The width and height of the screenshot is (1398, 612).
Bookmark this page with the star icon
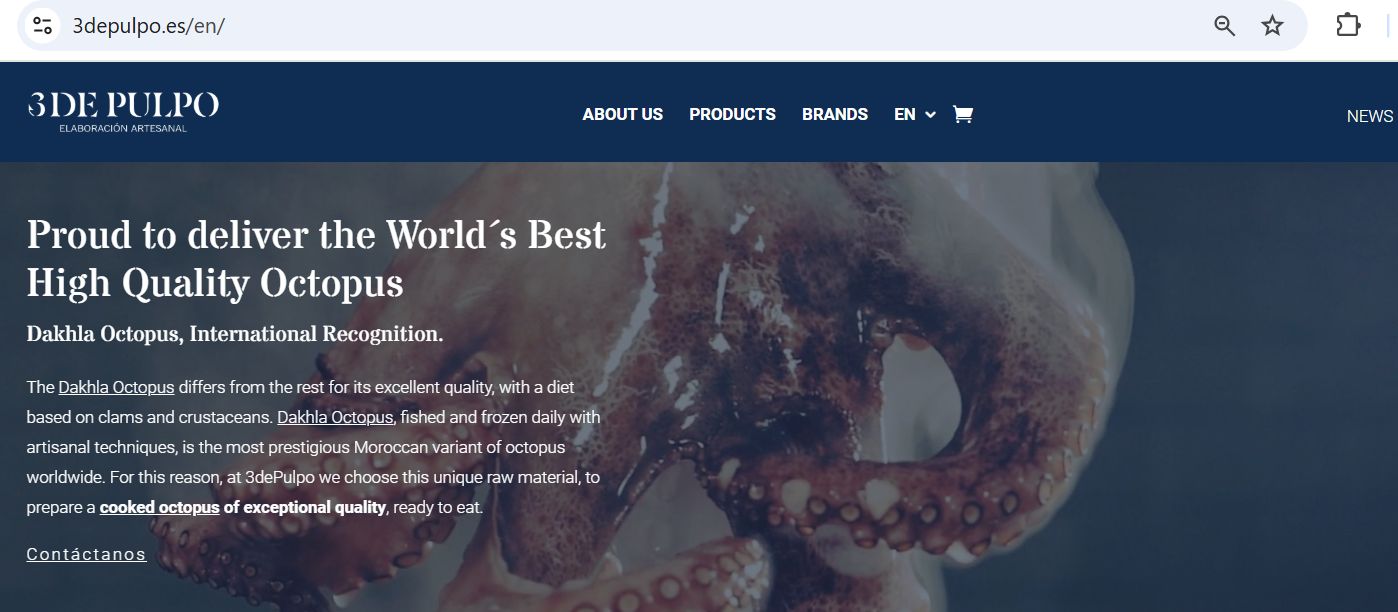[1272, 25]
